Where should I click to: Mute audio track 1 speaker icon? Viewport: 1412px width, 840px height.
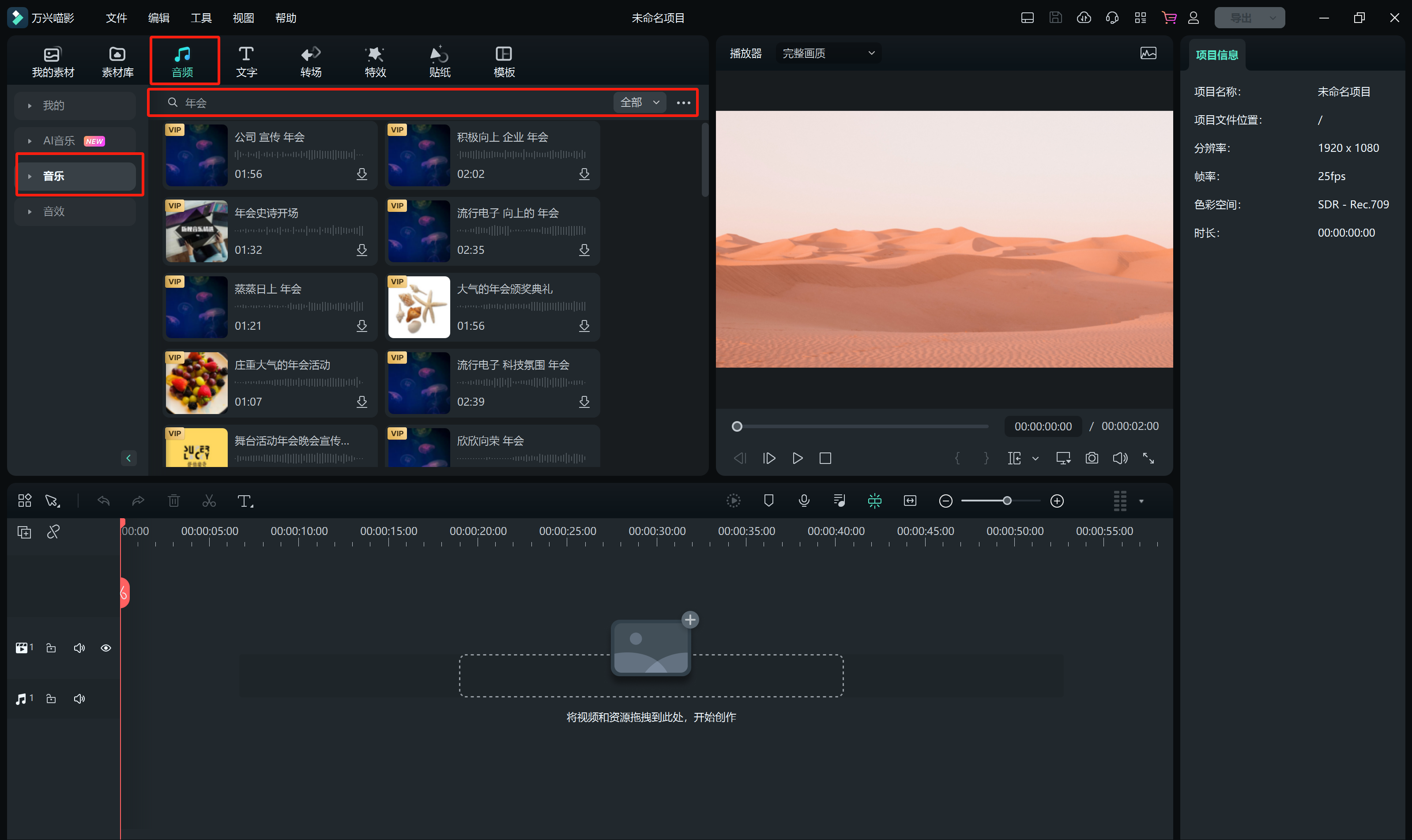79,699
